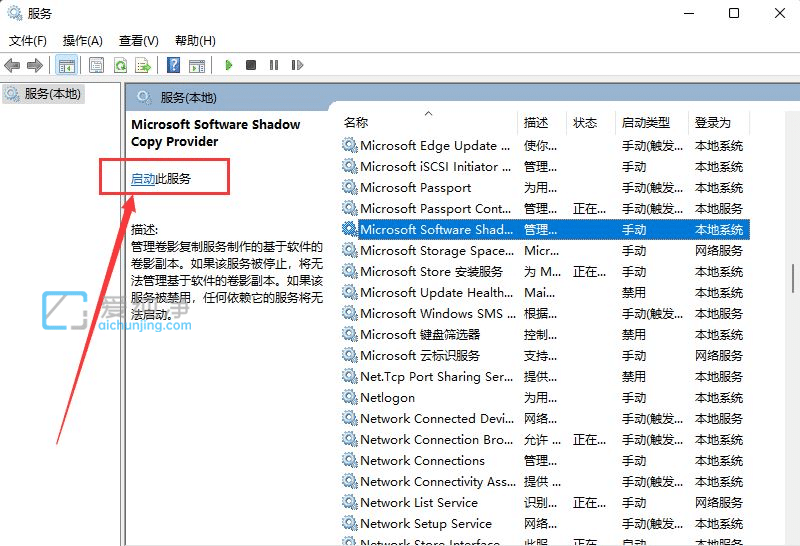Sort by the 状态 column header
This screenshot has height=546, width=800.
(585, 122)
